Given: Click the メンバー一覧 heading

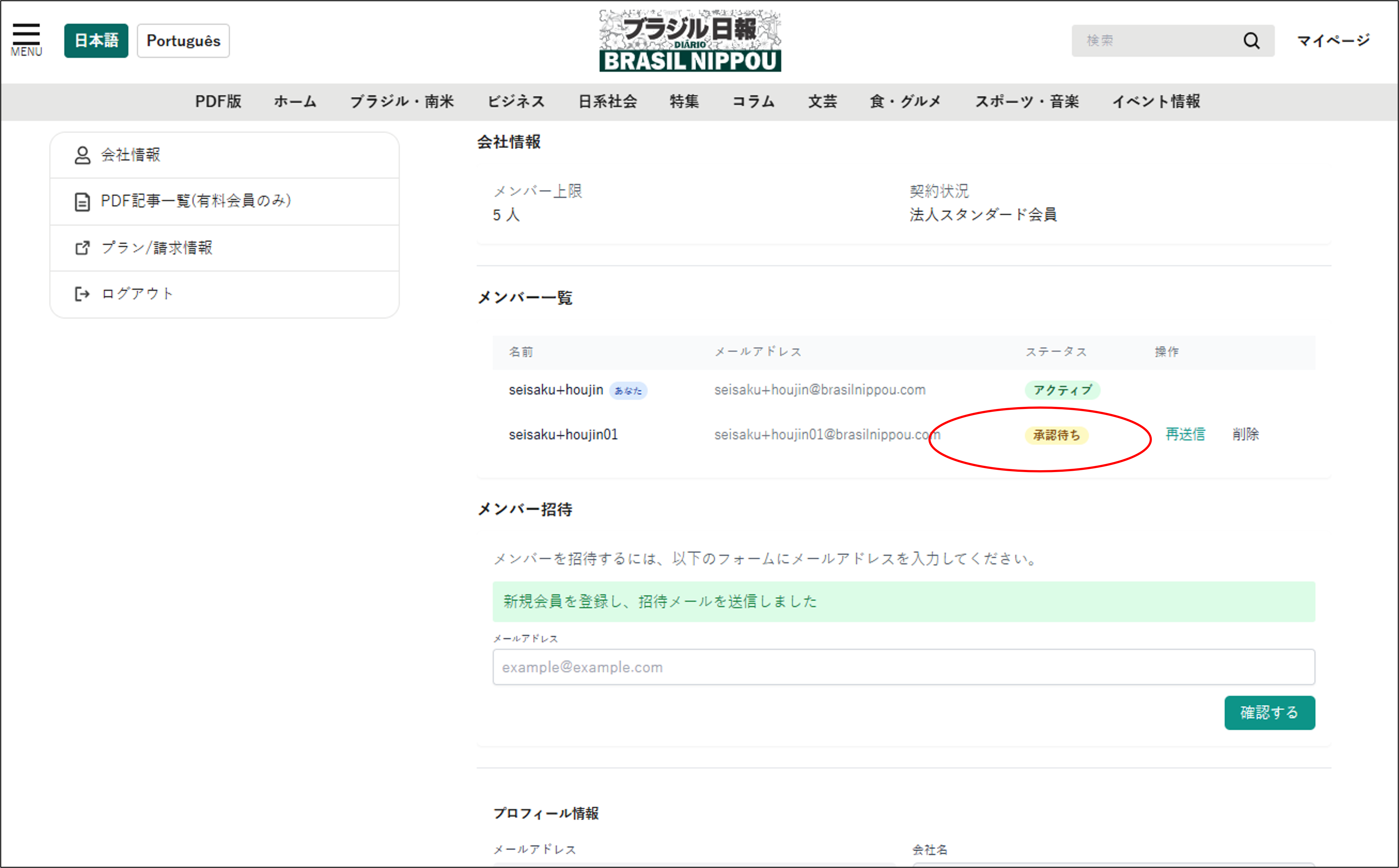Looking at the screenshot, I should tap(525, 298).
